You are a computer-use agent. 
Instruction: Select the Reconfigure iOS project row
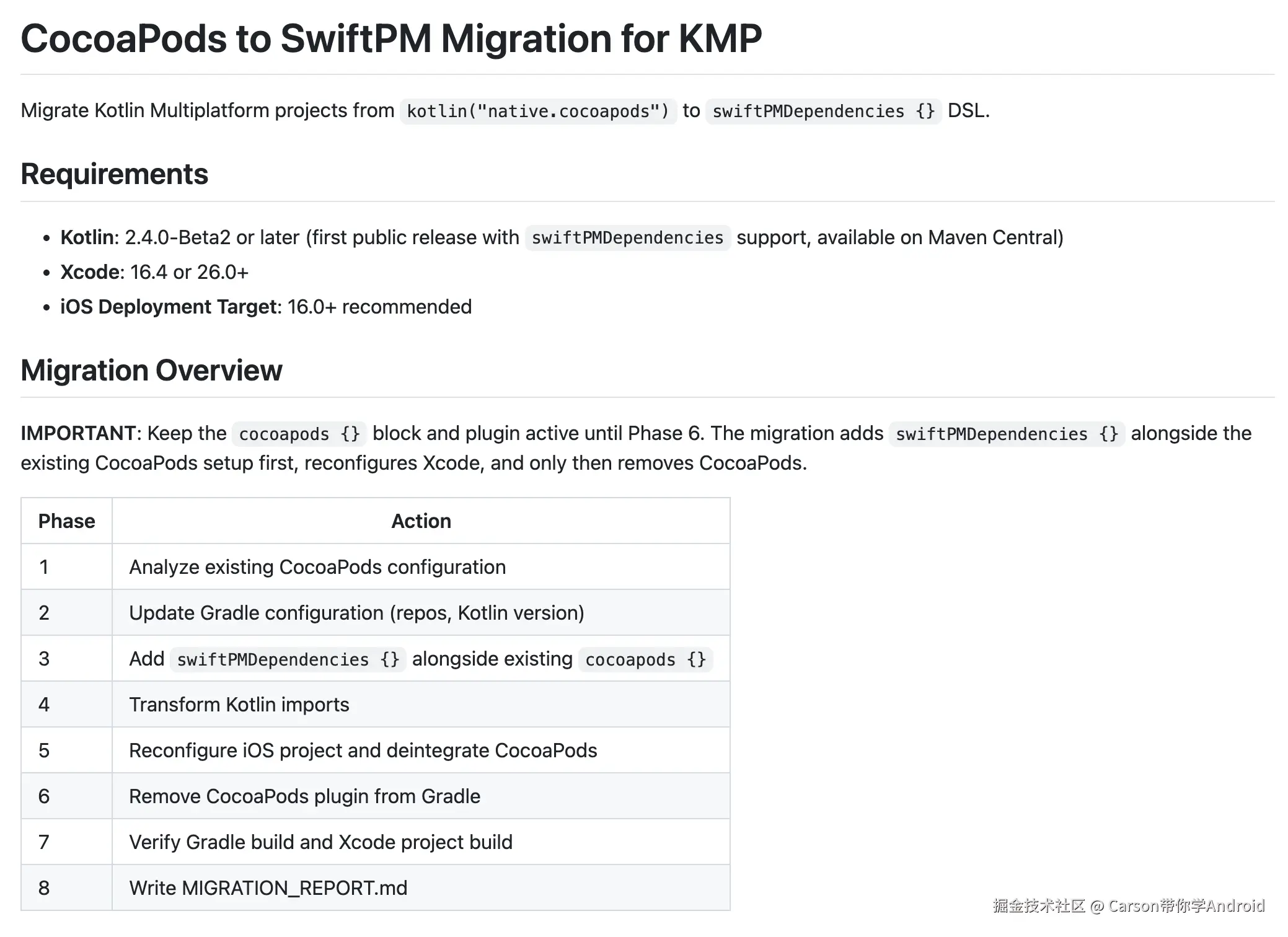(x=376, y=750)
